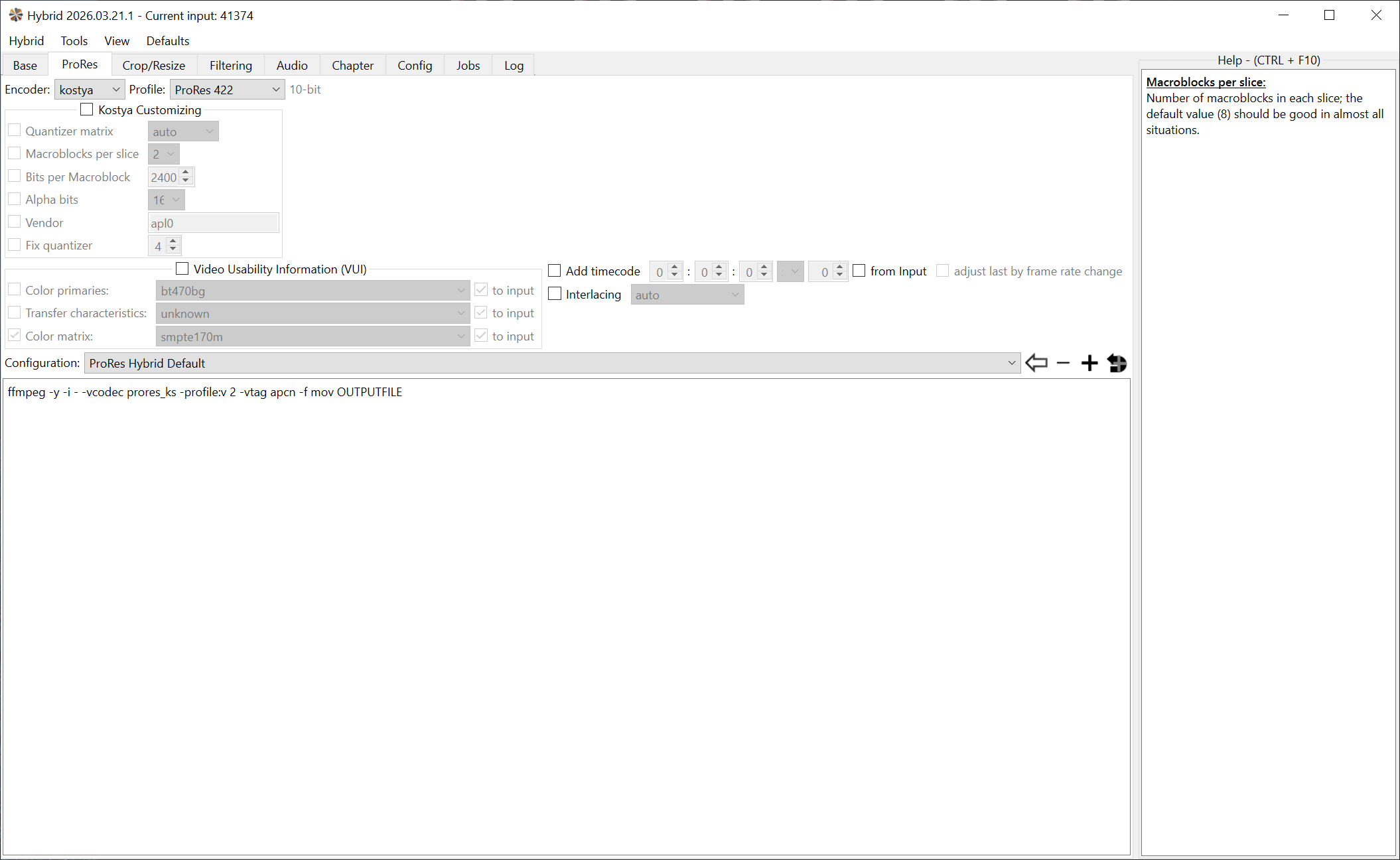Switch to the Audio tab

pyautogui.click(x=292, y=65)
